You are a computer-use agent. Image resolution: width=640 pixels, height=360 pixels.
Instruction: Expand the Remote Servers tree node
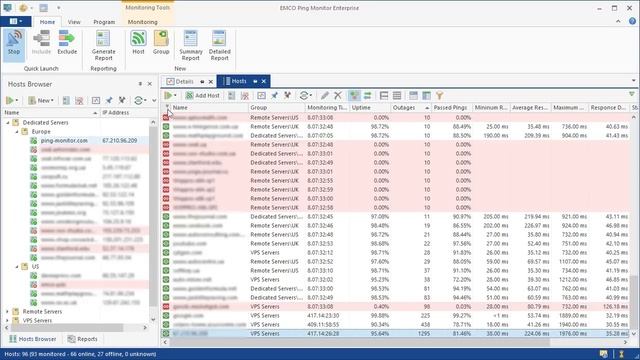pyautogui.click(x=7, y=311)
